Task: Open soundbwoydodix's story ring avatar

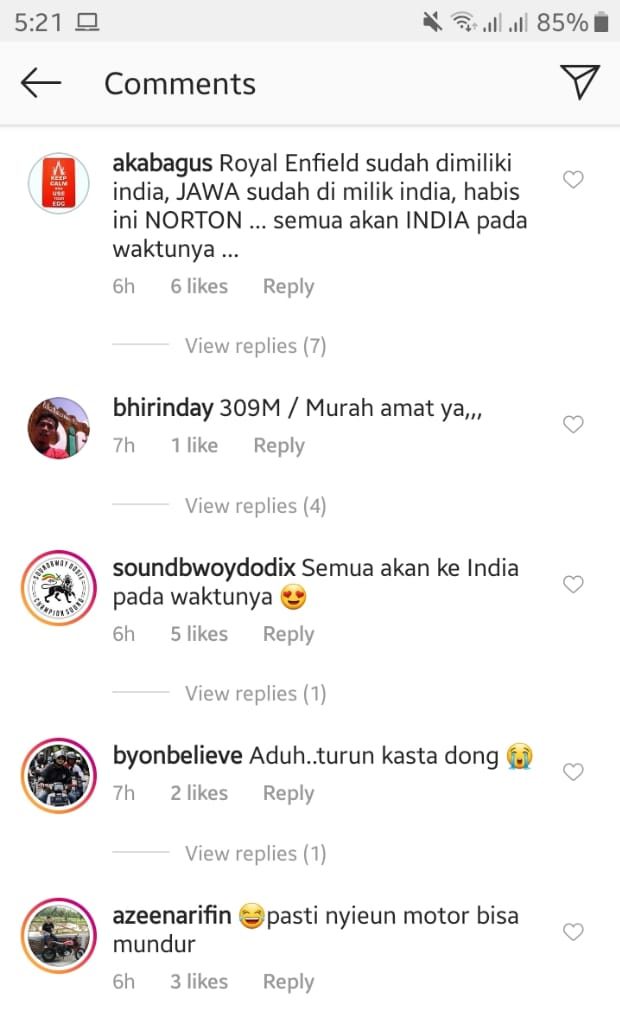Action: coord(59,588)
